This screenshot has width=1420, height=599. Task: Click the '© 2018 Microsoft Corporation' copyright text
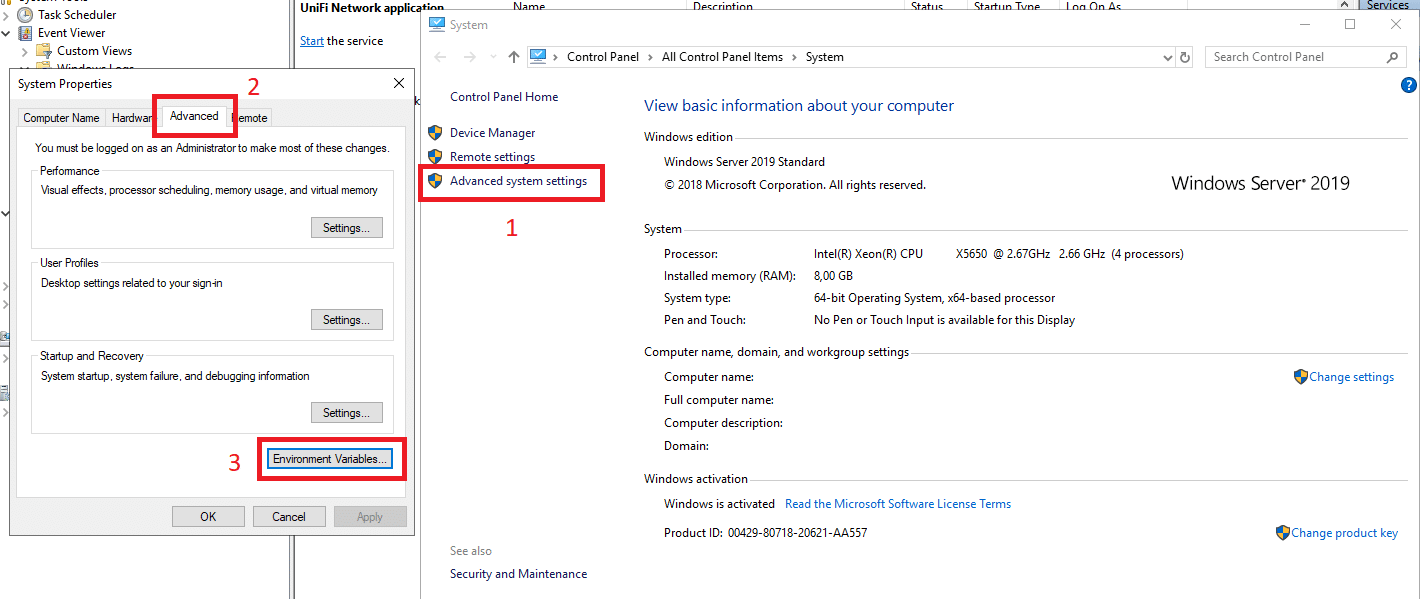(795, 185)
